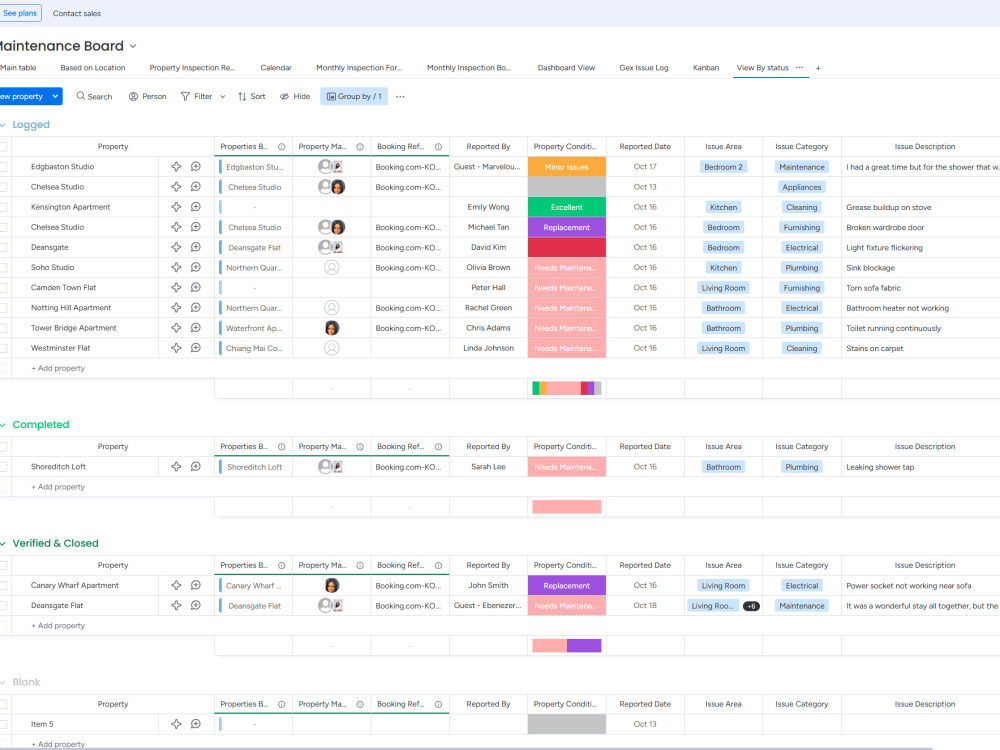This screenshot has width=1000, height=750.
Task: Click info icon on Properties B column in Verified & Closed
Action: (281, 565)
